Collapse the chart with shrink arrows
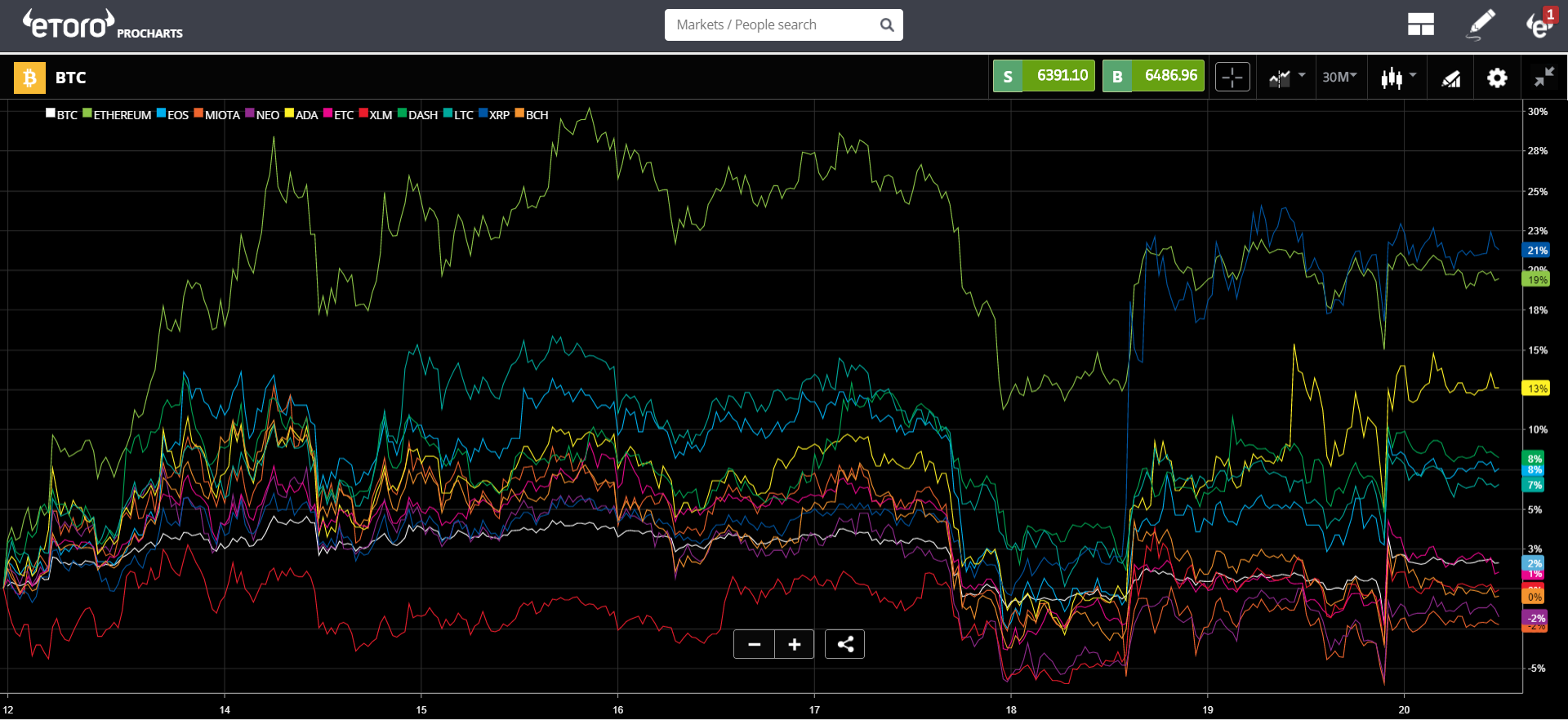 pyautogui.click(x=1543, y=78)
